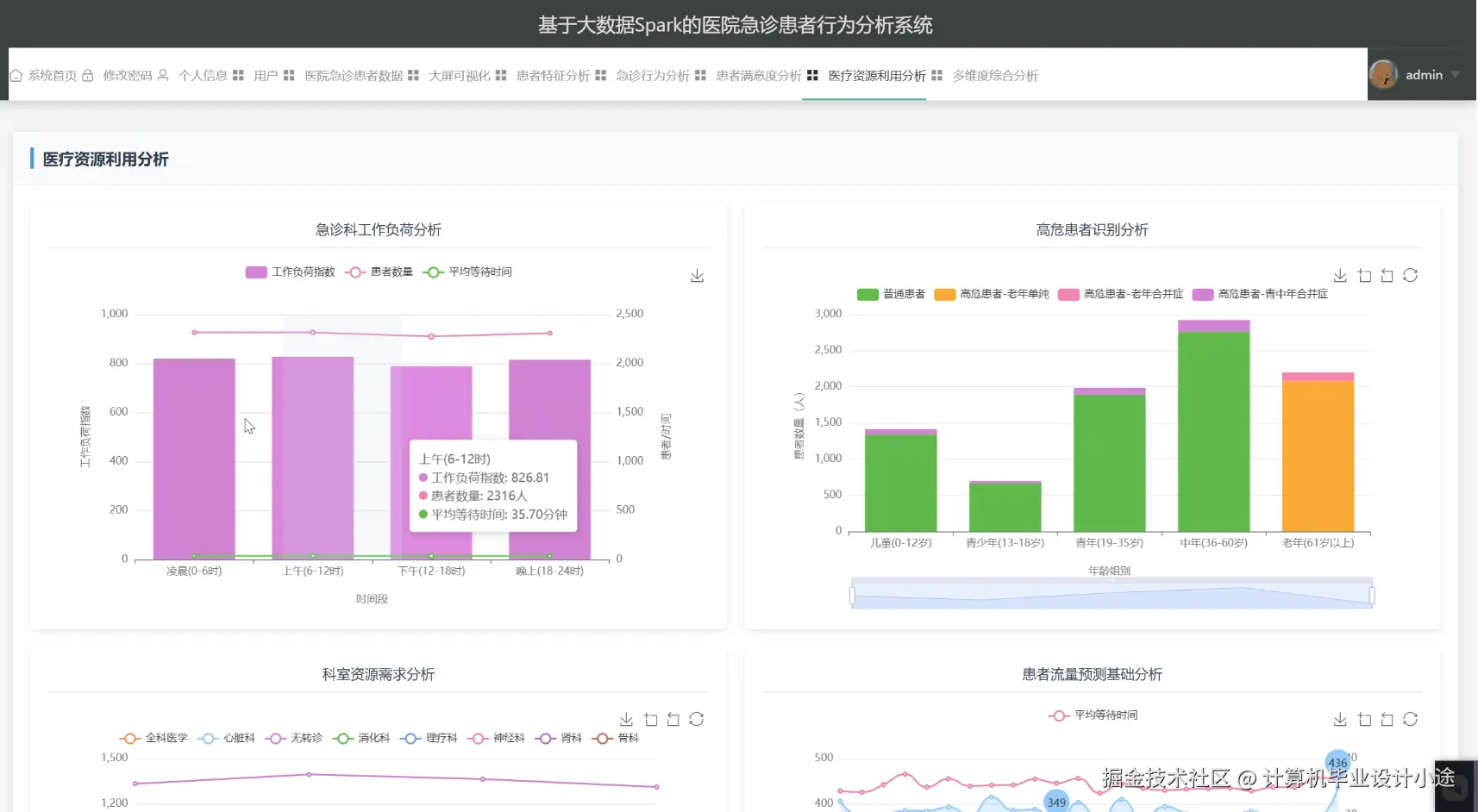This screenshot has height=812, width=1478.
Task: Open the 修改密码 password change page
Action: click(x=126, y=75)
